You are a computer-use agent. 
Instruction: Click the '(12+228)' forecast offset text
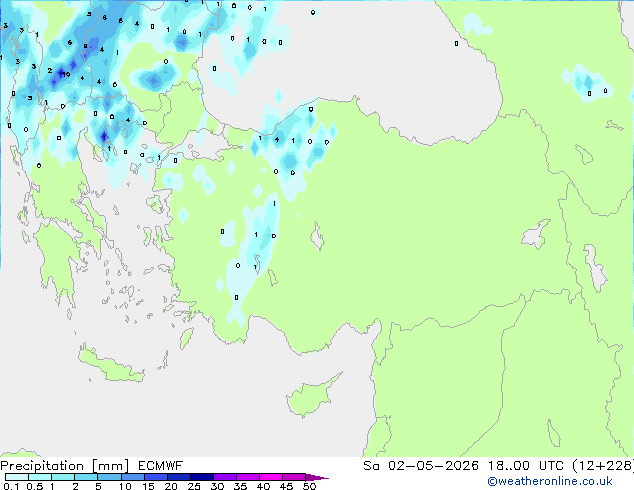pos(603,466)
